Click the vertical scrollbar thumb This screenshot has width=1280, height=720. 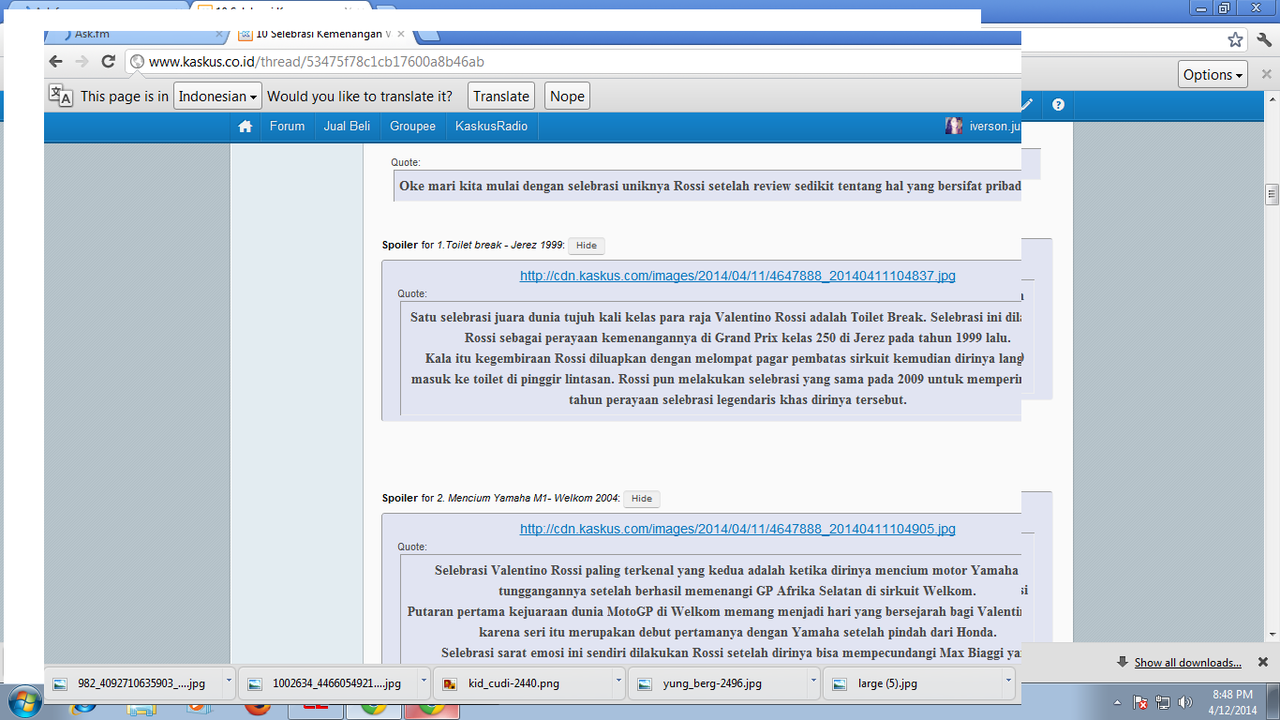(x=1272, y=194)
